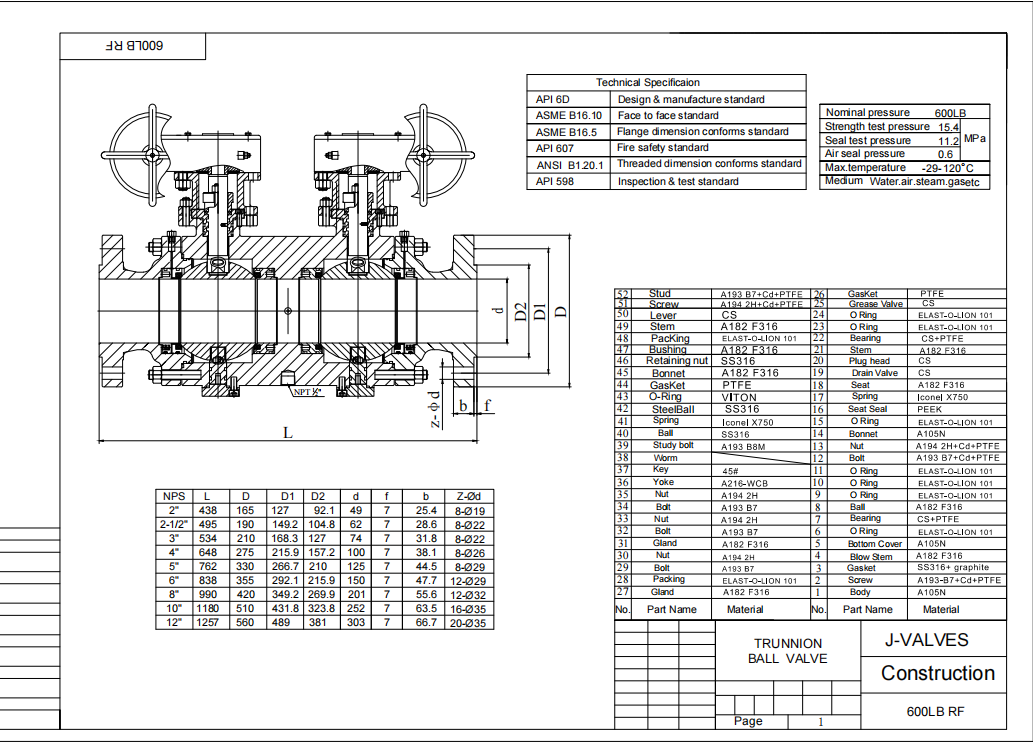The height and width of the screenshot is (742, 1033).
Task: Click the 'NPT ½"' callout on drawing
Action: click(x=308, y=391)
